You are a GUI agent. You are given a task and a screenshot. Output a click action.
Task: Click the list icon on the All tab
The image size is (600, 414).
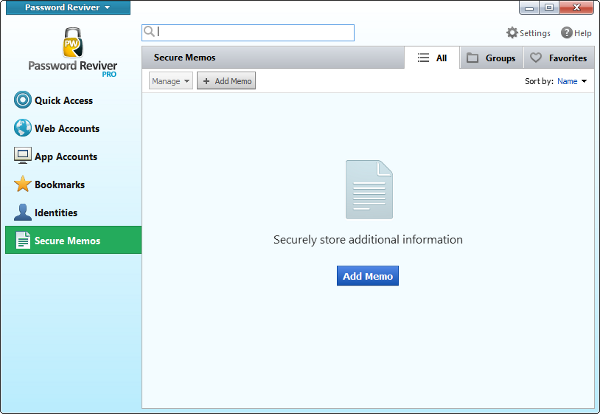423,58
